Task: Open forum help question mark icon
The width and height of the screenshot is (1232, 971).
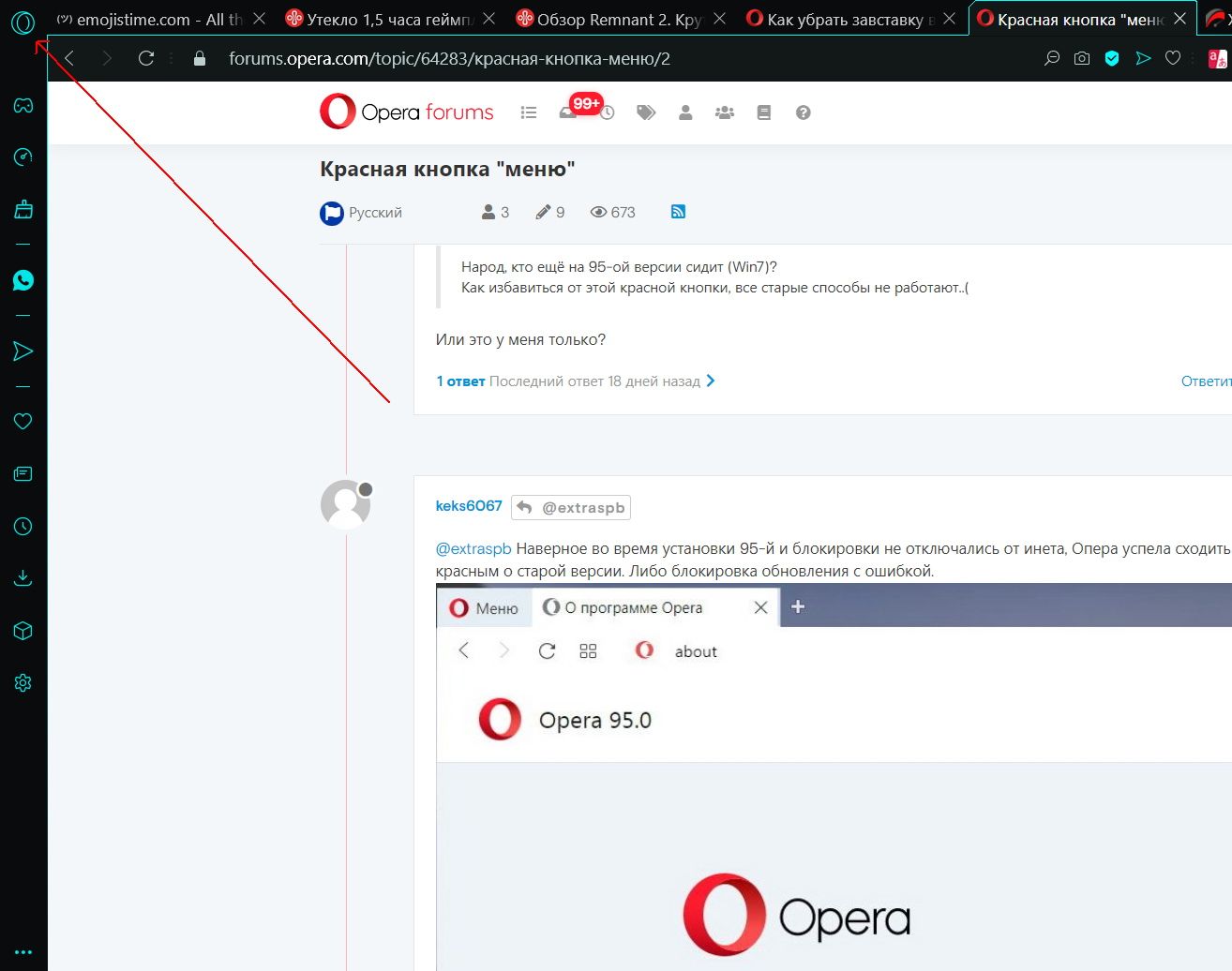Action: [803, 112]
